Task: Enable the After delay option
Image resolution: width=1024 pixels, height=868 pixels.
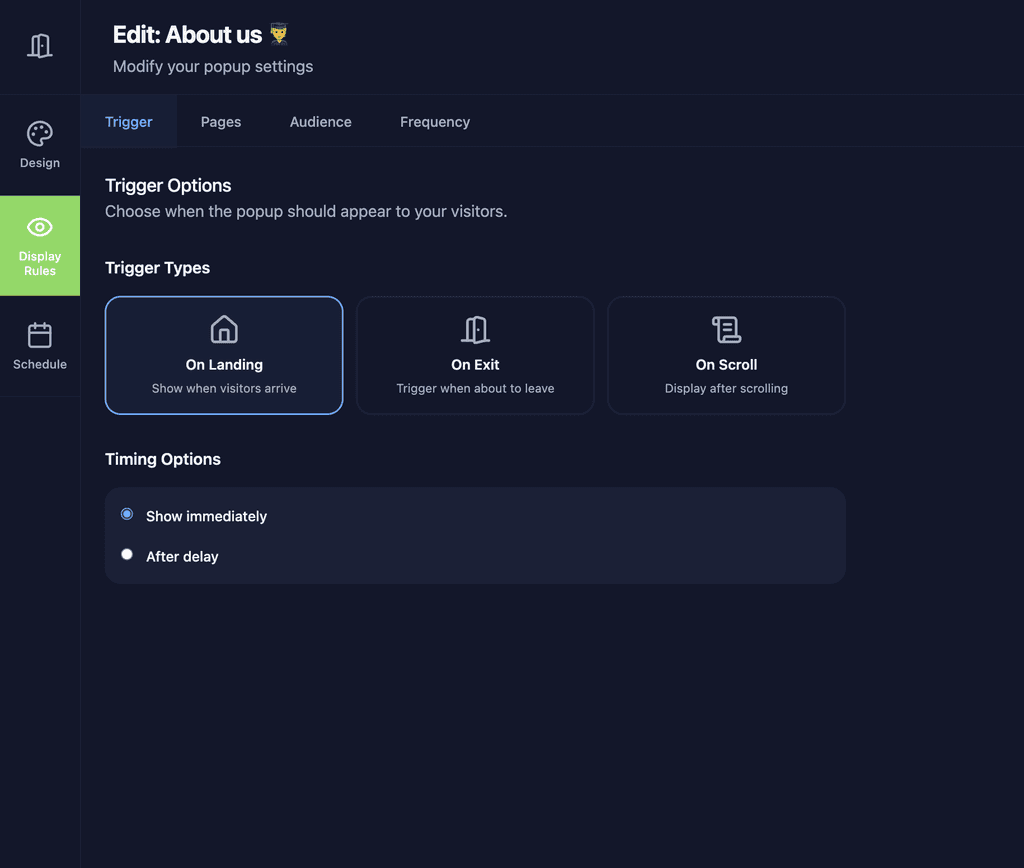Action: click(x=126, y=553)
